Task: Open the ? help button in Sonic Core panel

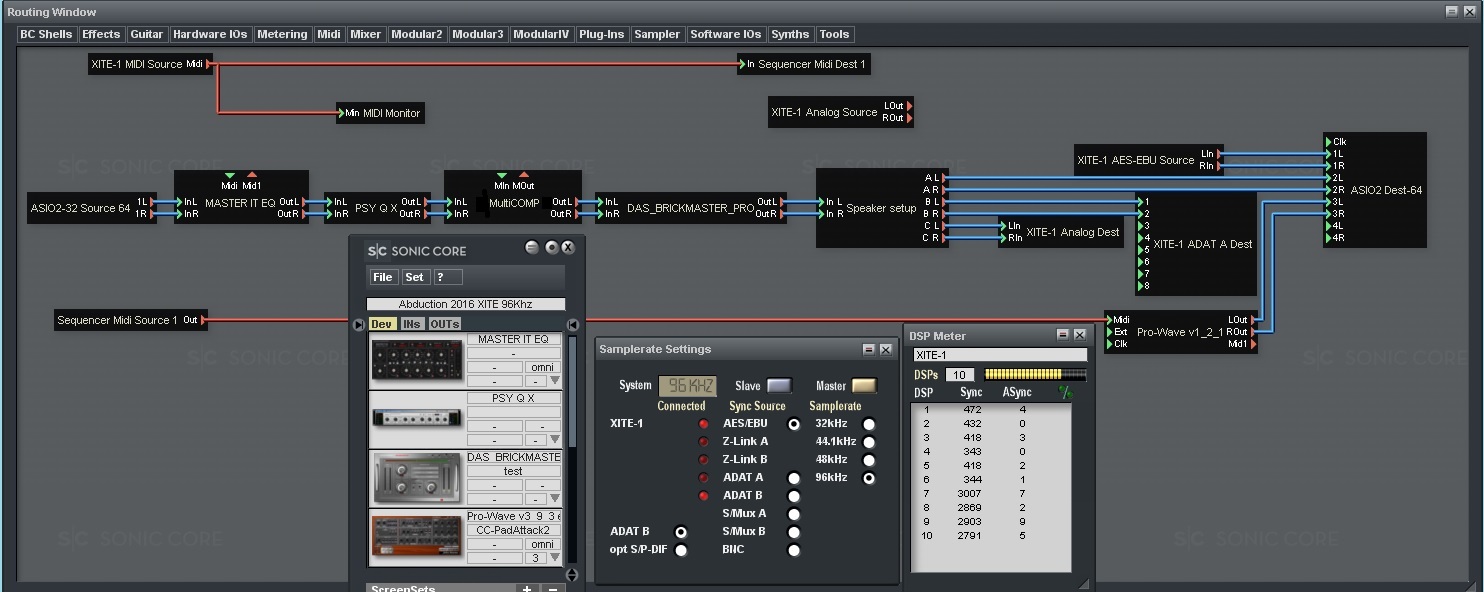Action: [447, 277]
